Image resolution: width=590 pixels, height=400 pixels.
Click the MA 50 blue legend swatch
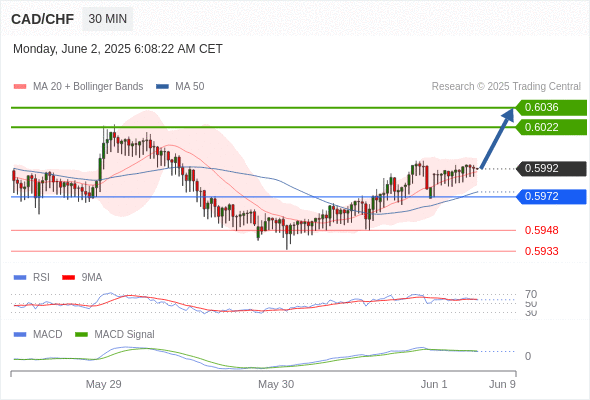point(162,87)
